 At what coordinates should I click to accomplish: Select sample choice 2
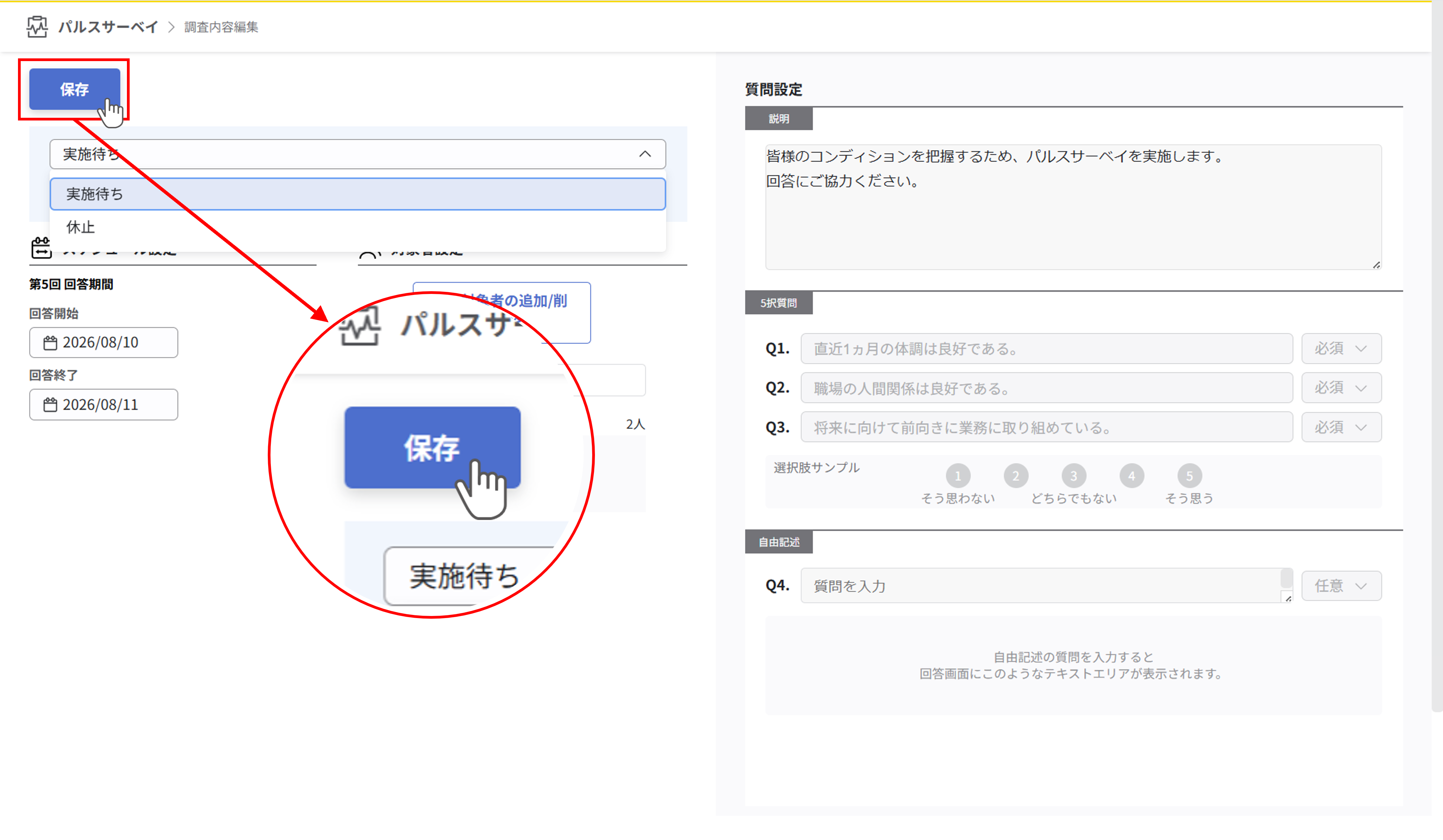pyautogui.click(x=1016, y=476)
